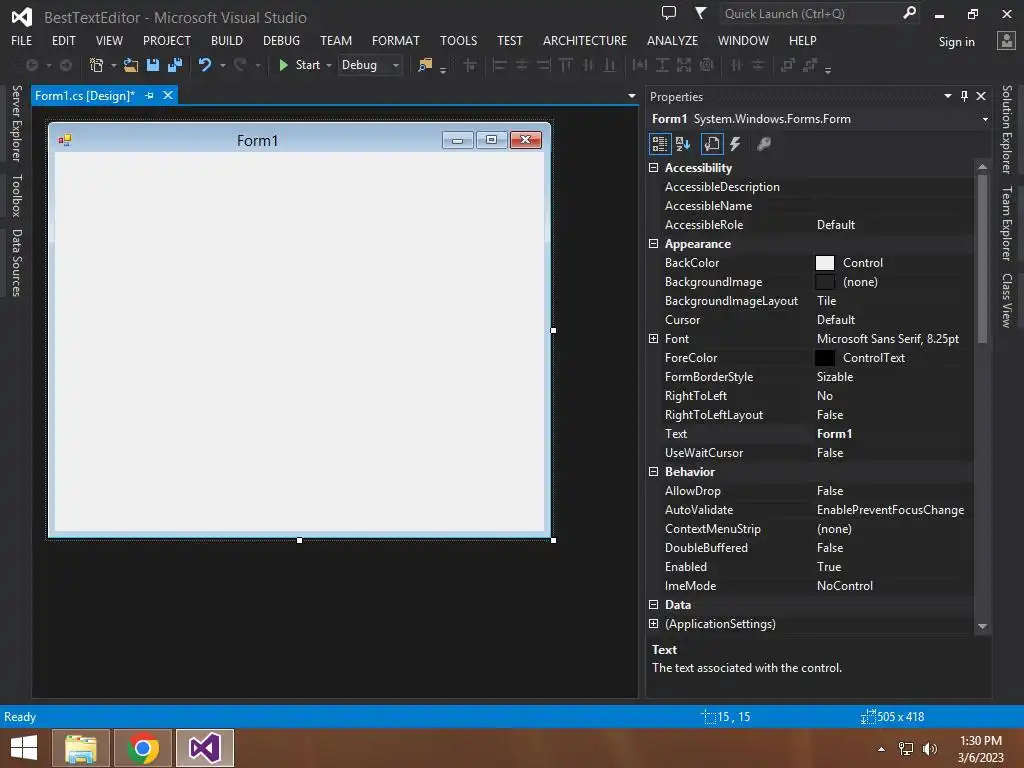Click the Form1 designer title bar
This screenshot has height=768, width=1024.
tap(257, 140)
